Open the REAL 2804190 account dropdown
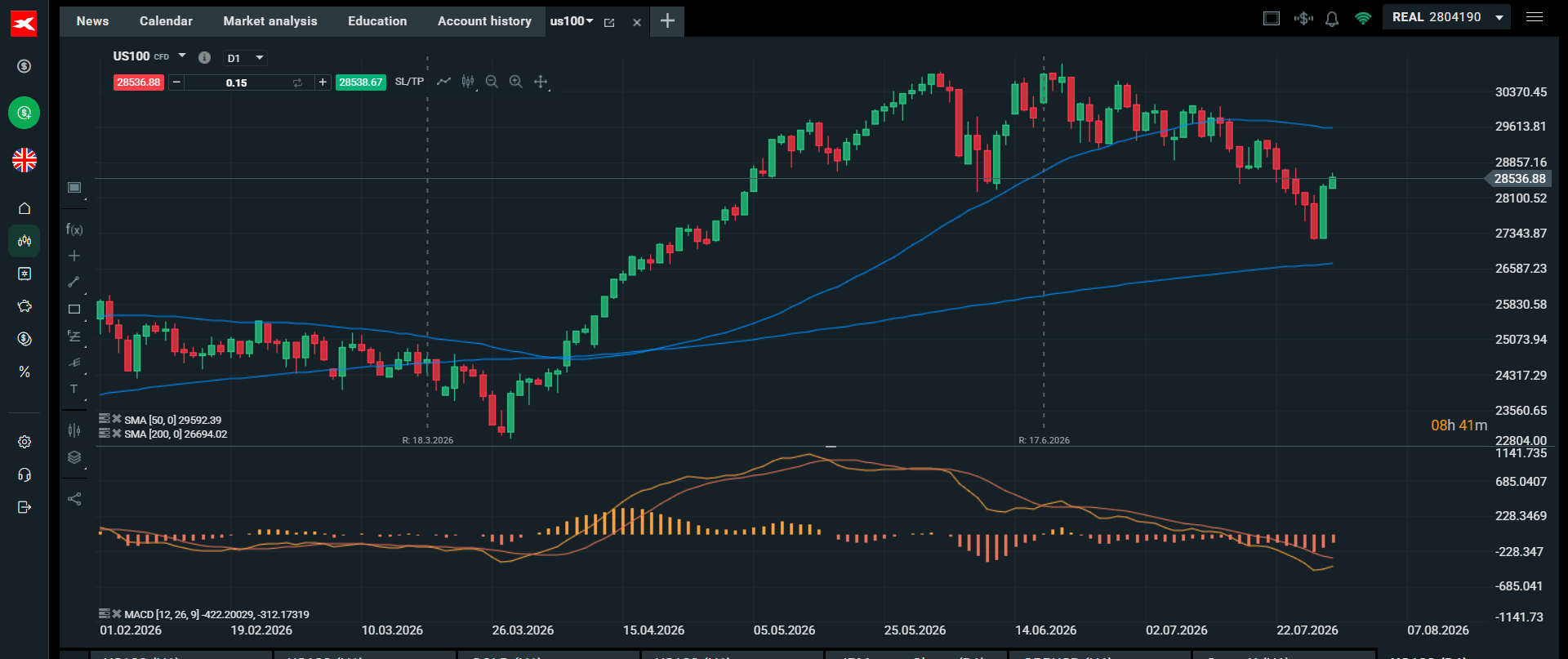 1446,17
